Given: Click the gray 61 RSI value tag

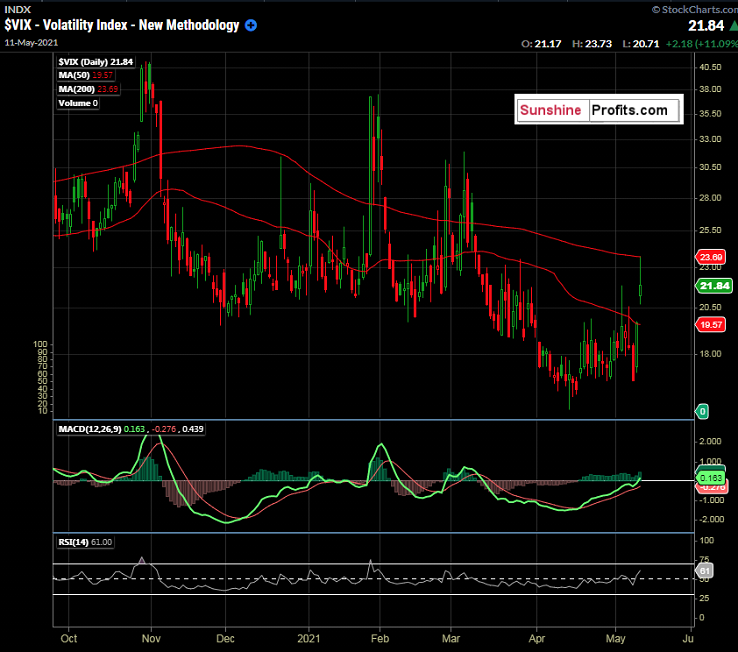Looking at the screenshot, I should pyautogui.click(x=704, y=571).
